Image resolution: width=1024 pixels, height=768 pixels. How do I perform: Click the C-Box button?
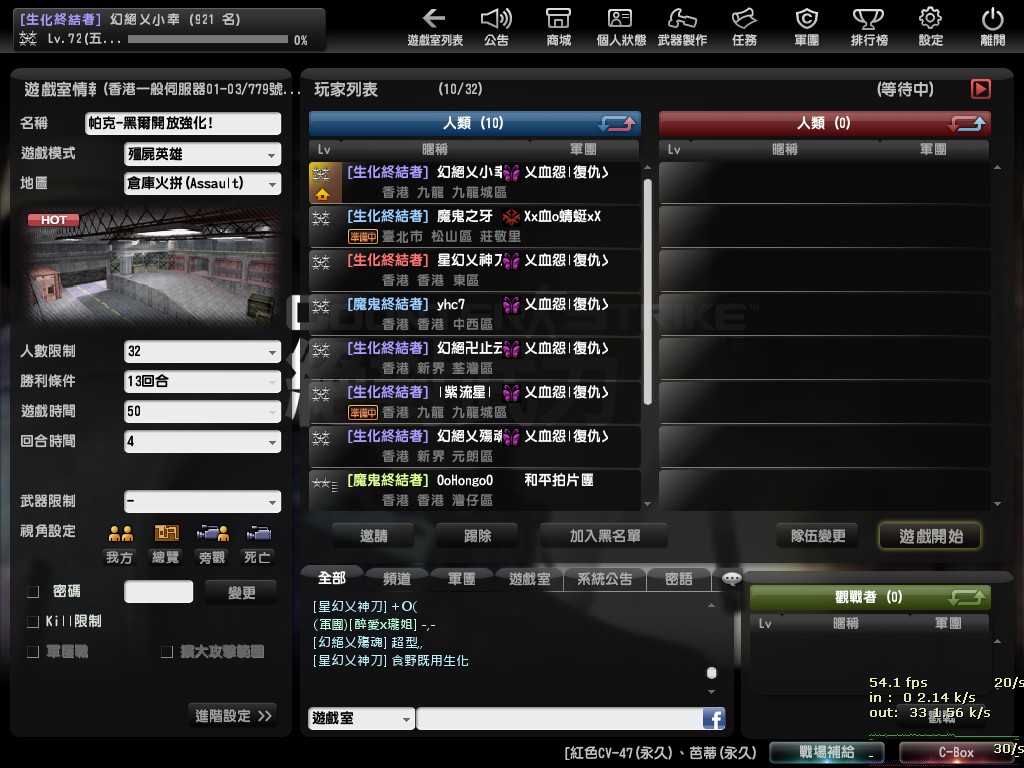pyautogui.click(x=955, y=752)
